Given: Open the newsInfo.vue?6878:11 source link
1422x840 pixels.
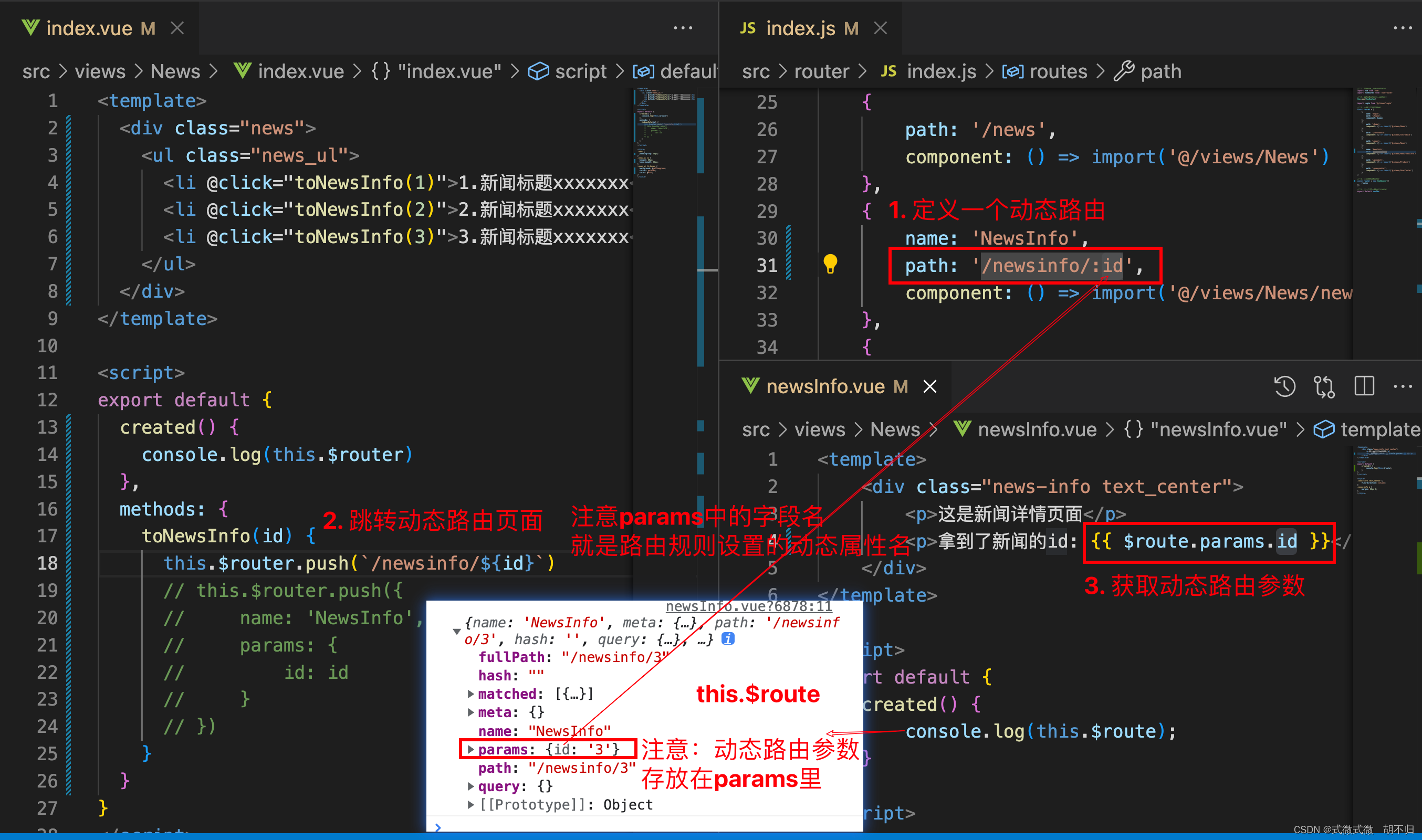Looking at the screenshot, I should pos(748,606).
